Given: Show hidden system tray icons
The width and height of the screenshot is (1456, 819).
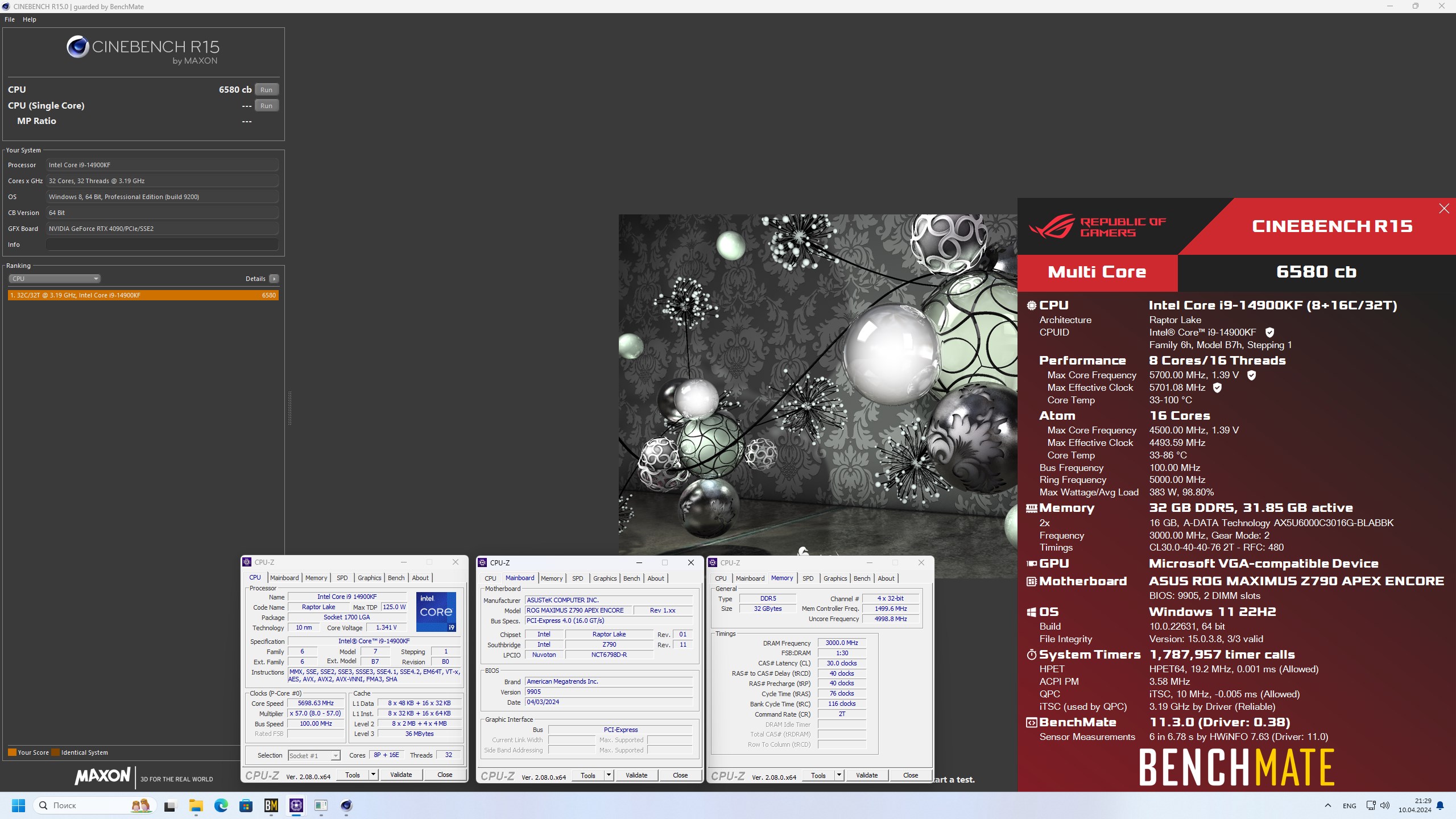Looking at the screenshot, I should pos(1328,805).
